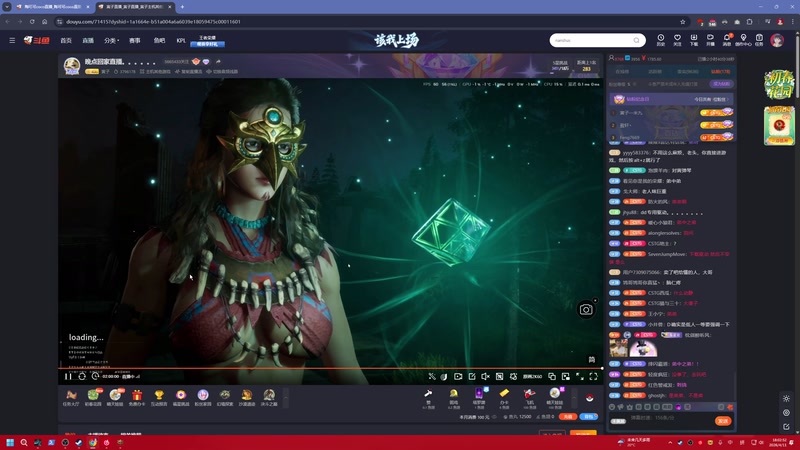Reload the stream with the player refresh icon

click(x=82, y=377)
